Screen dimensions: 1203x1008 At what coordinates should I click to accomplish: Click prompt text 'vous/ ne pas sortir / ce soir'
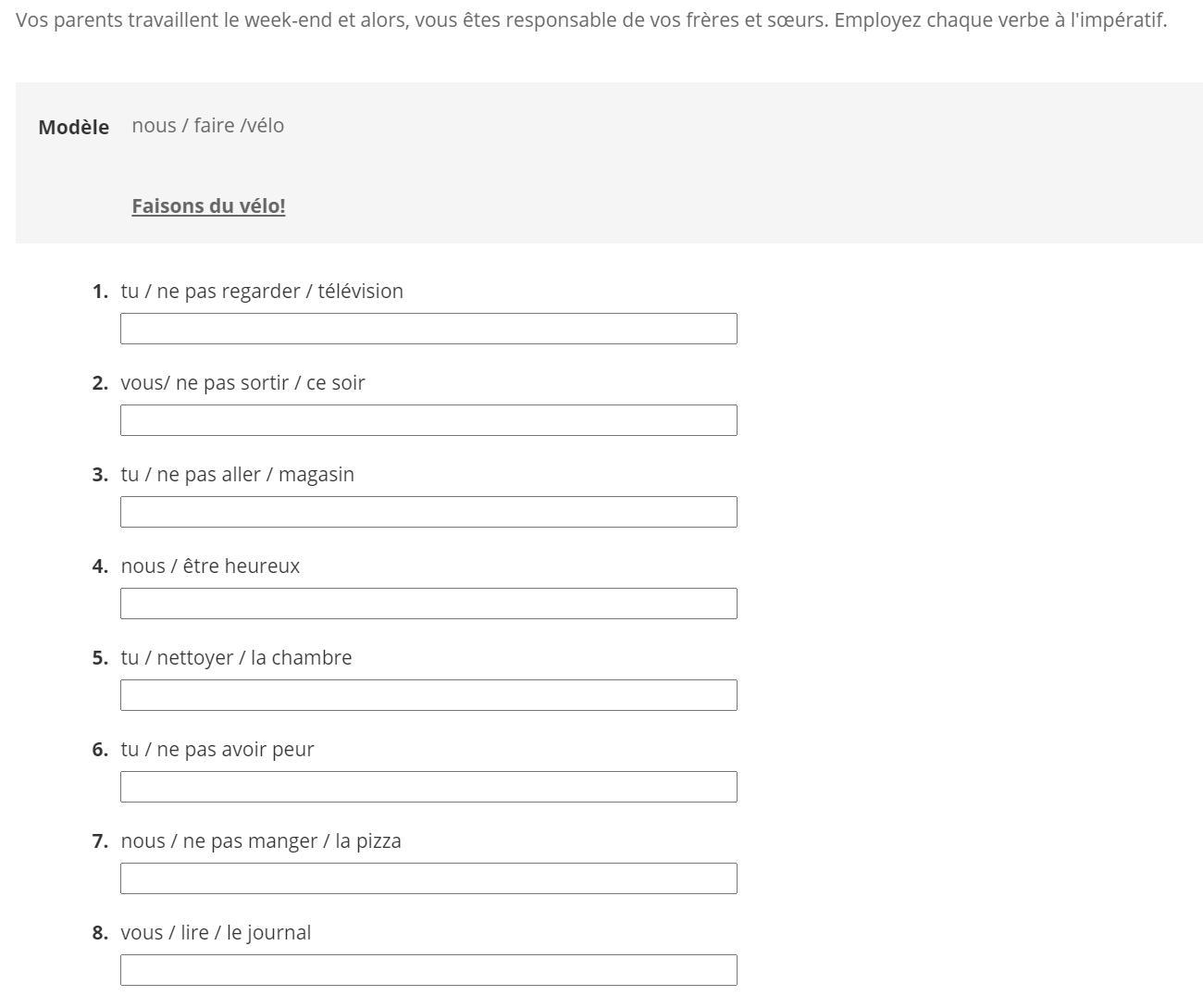242,382
